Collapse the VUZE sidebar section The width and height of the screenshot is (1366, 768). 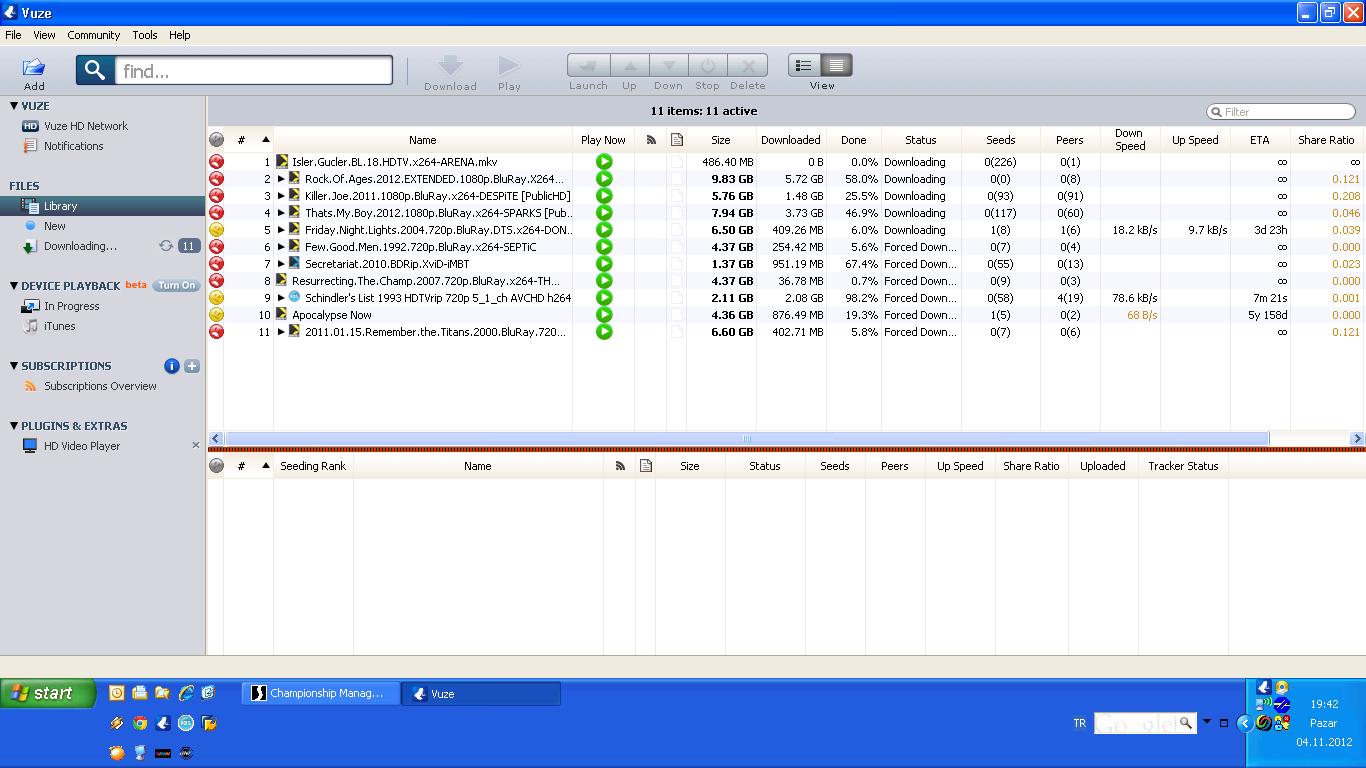14,105
